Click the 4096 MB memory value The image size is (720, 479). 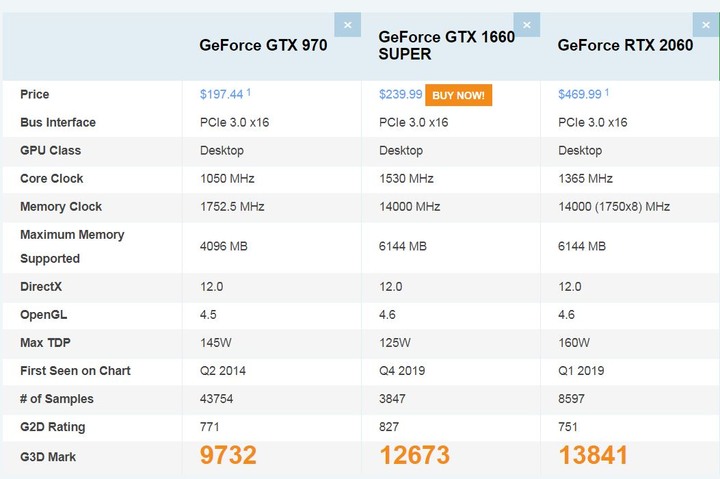click(224, 246)
